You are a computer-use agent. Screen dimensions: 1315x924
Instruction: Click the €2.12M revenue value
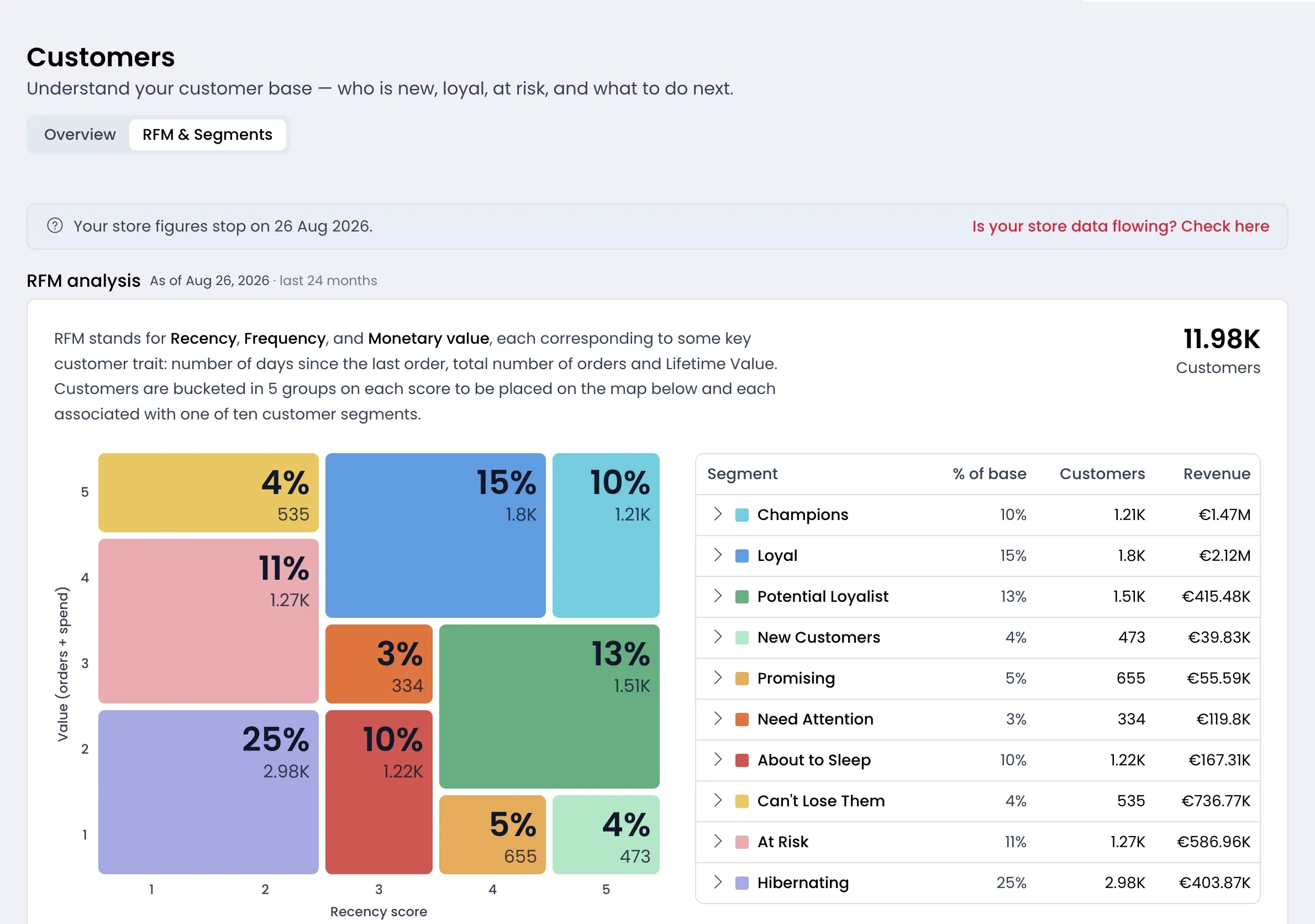(x=1224, y=555)
